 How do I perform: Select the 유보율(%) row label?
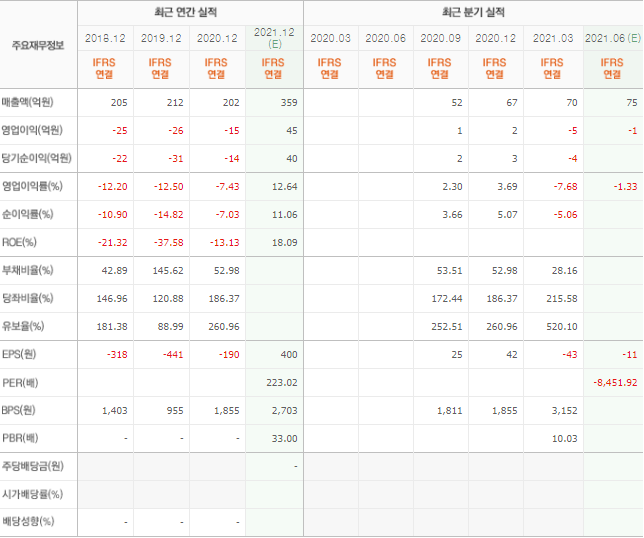(23, 326)
